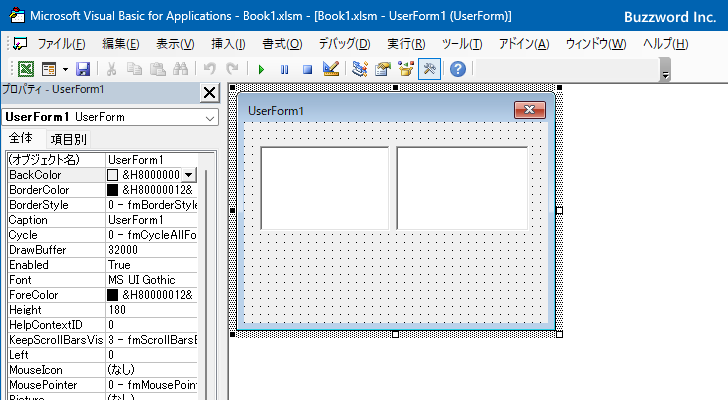Select the BorderStyle property value
728x400 pixels.
tap(152, 205)
